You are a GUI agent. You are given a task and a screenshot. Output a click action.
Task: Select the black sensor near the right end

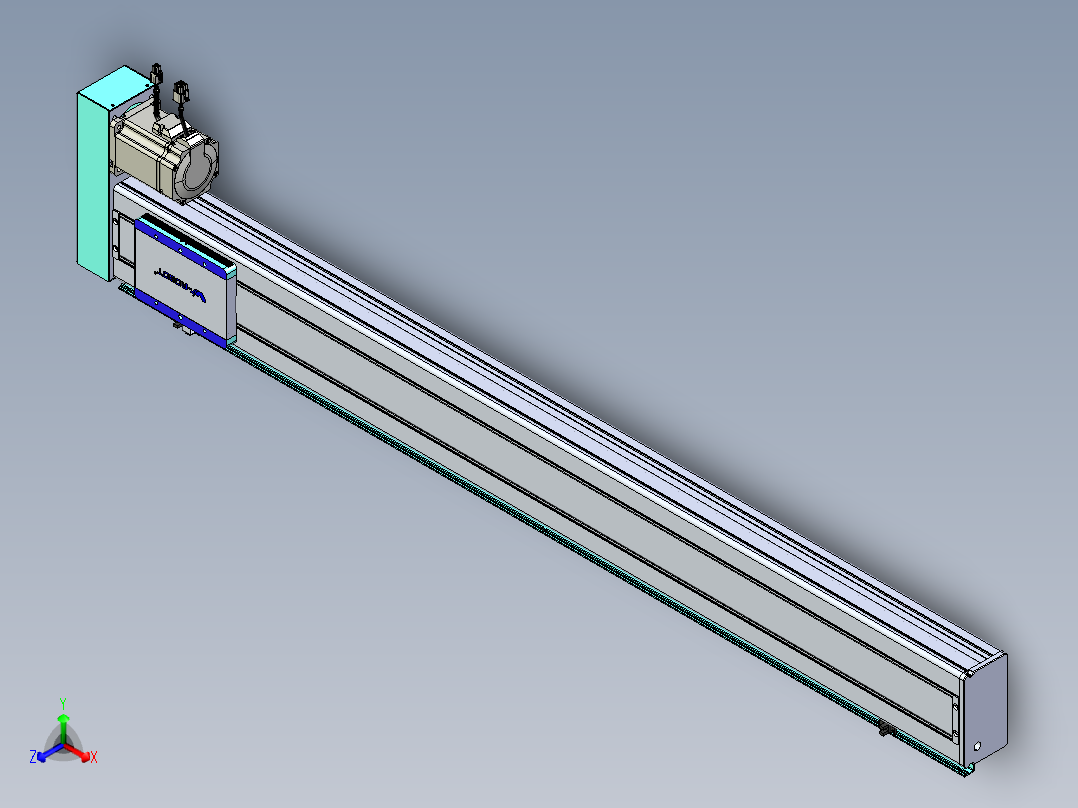click(x=884, y=729)
